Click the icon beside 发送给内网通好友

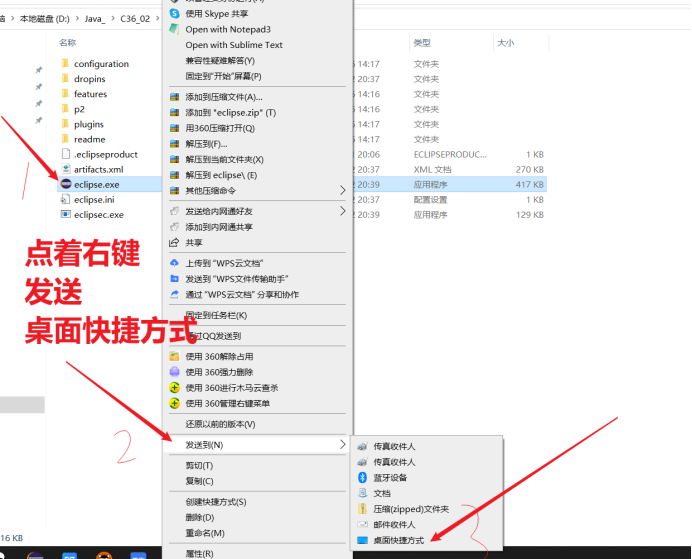[x=175, y=211]
